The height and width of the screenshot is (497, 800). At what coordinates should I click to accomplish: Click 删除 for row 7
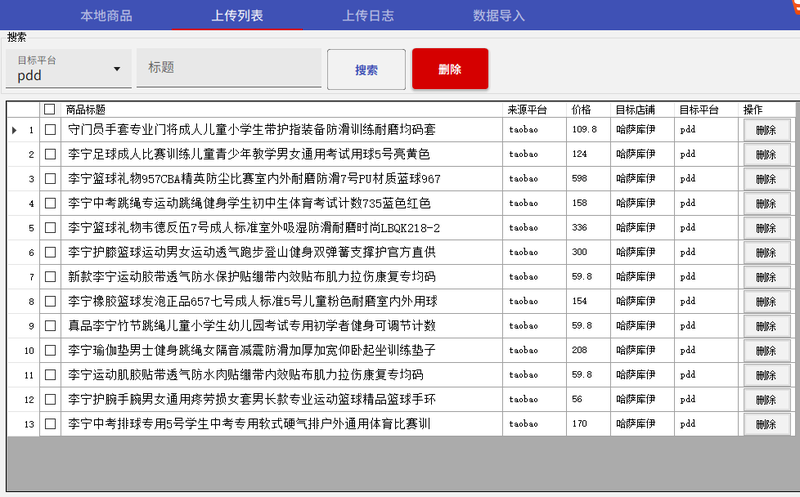766,277
